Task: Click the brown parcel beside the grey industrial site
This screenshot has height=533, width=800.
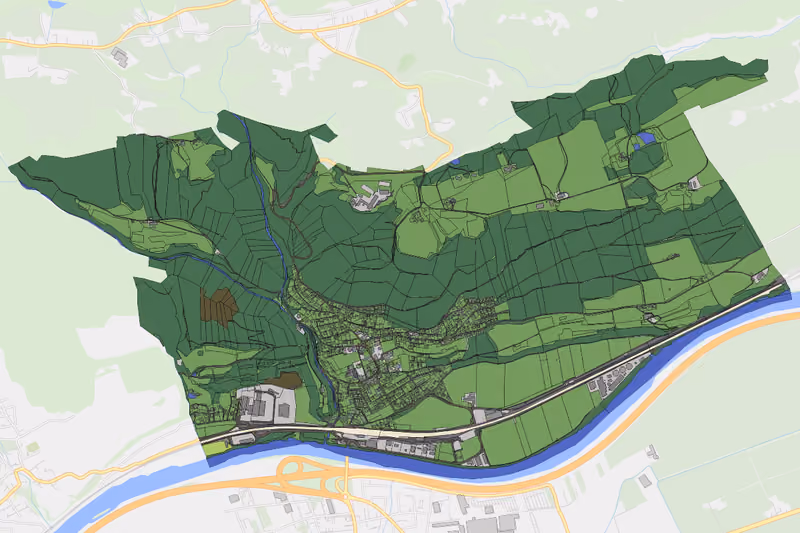Action: [x=286, y=379]
